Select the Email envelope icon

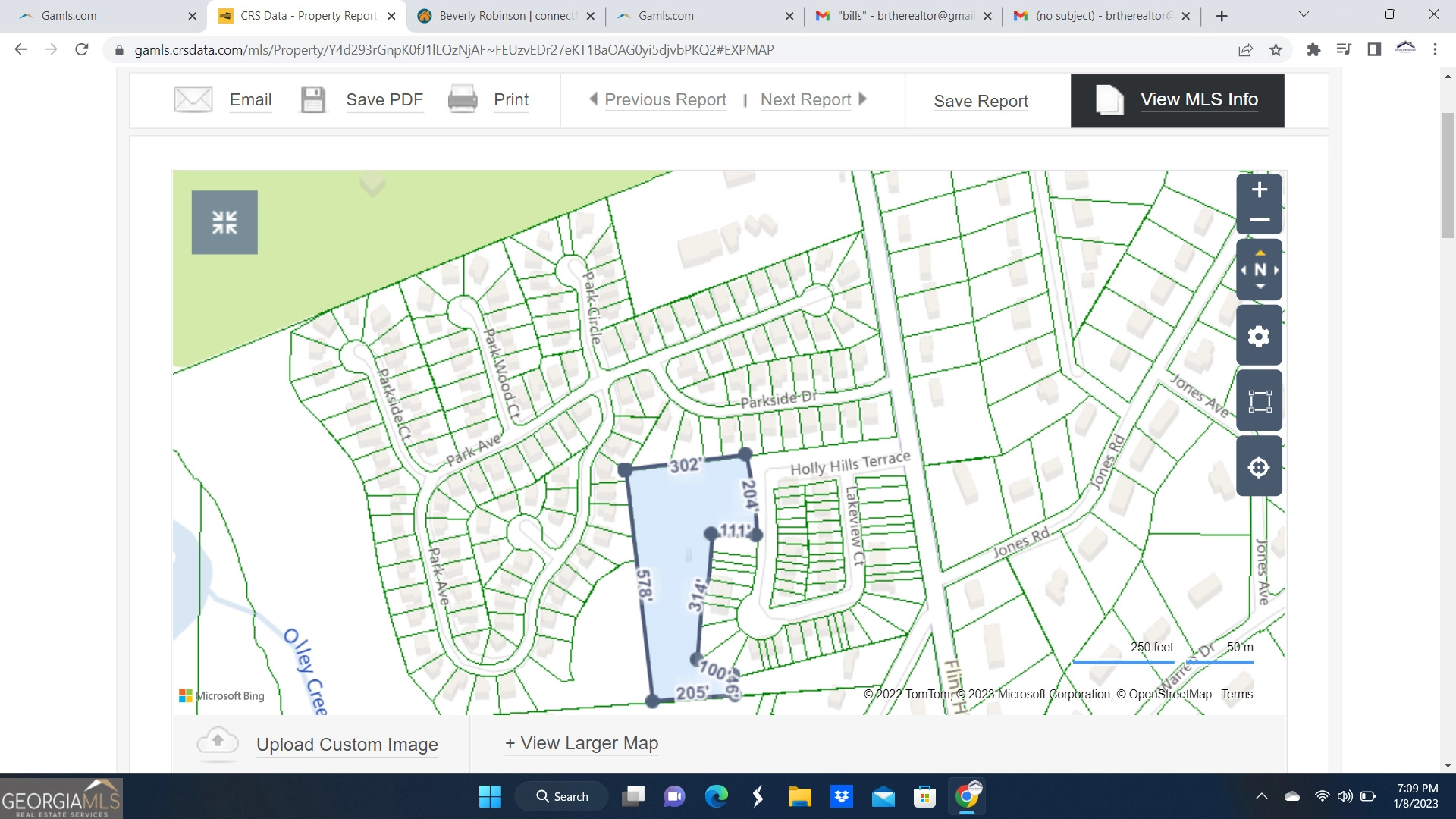coord(193,99)
